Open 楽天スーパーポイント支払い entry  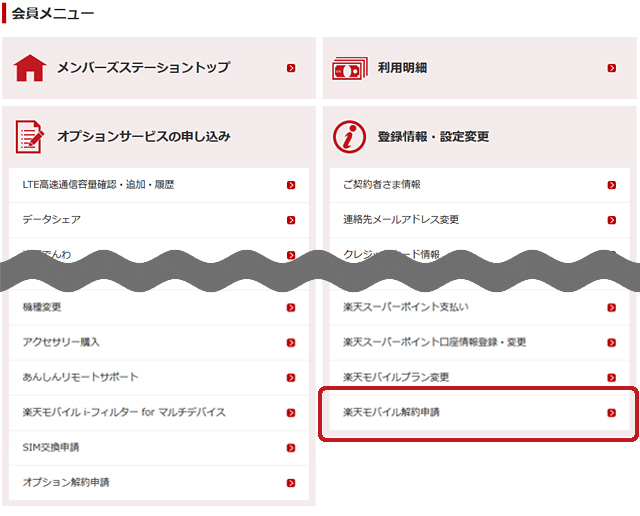click(480, 307)
